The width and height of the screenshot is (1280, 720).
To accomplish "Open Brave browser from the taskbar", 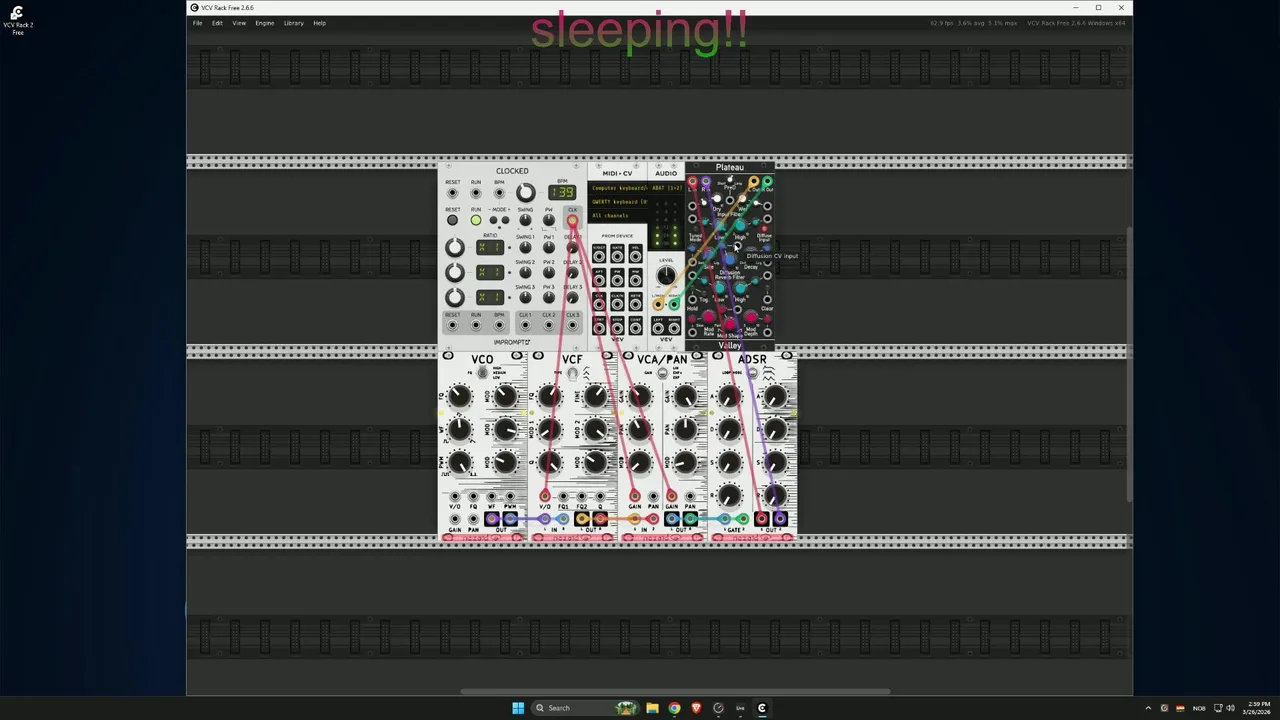I will click(x=696, y=708).
